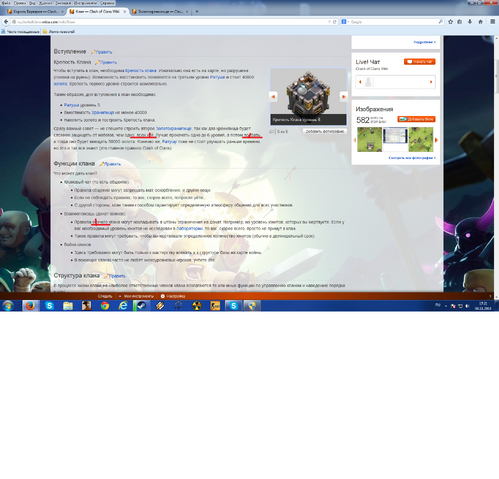The width and height of the screenshot is (499, 479).
Task: Go to the Firefox home page icon
Action: point(480,22)
